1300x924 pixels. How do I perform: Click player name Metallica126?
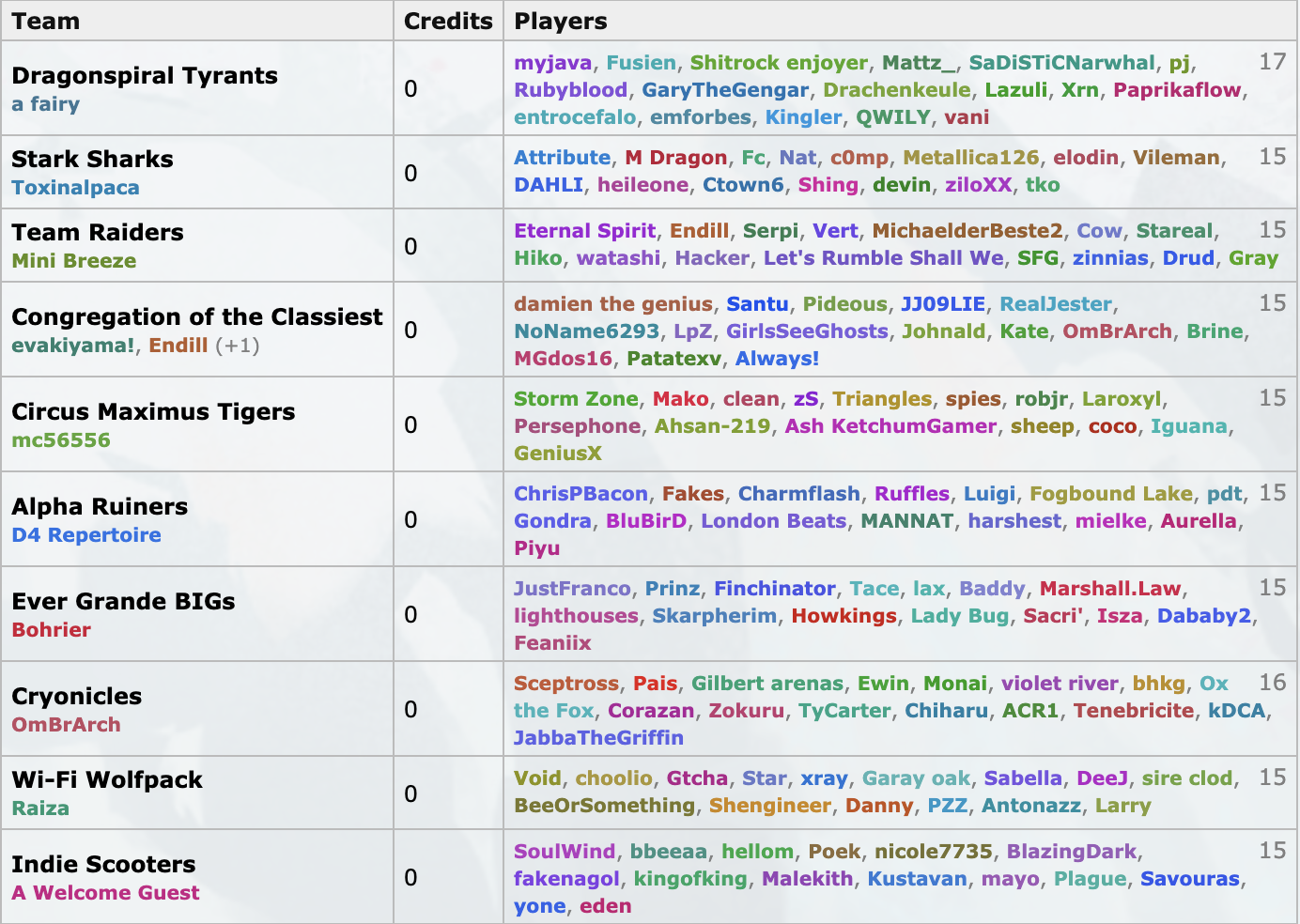click(x=970, y=158)
